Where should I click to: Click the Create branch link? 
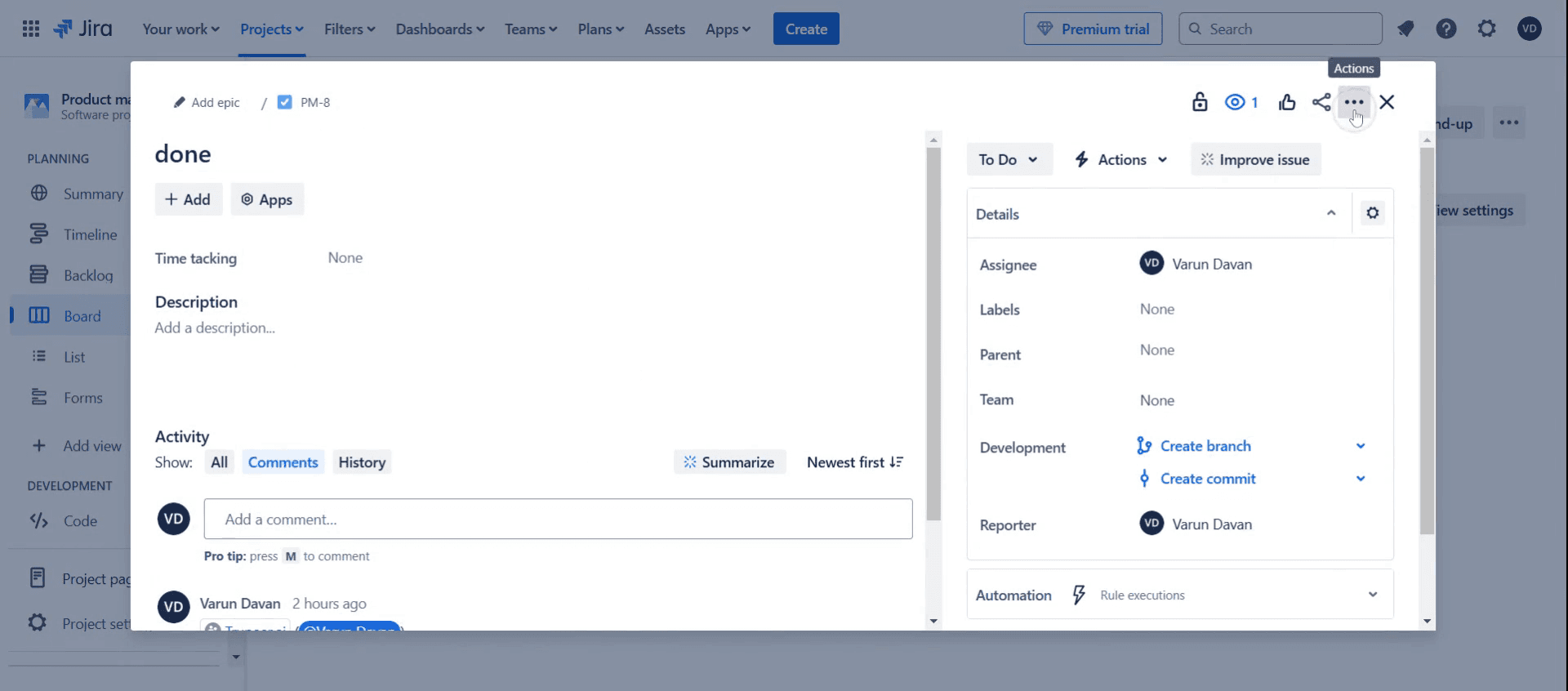tap(1205, 446)
